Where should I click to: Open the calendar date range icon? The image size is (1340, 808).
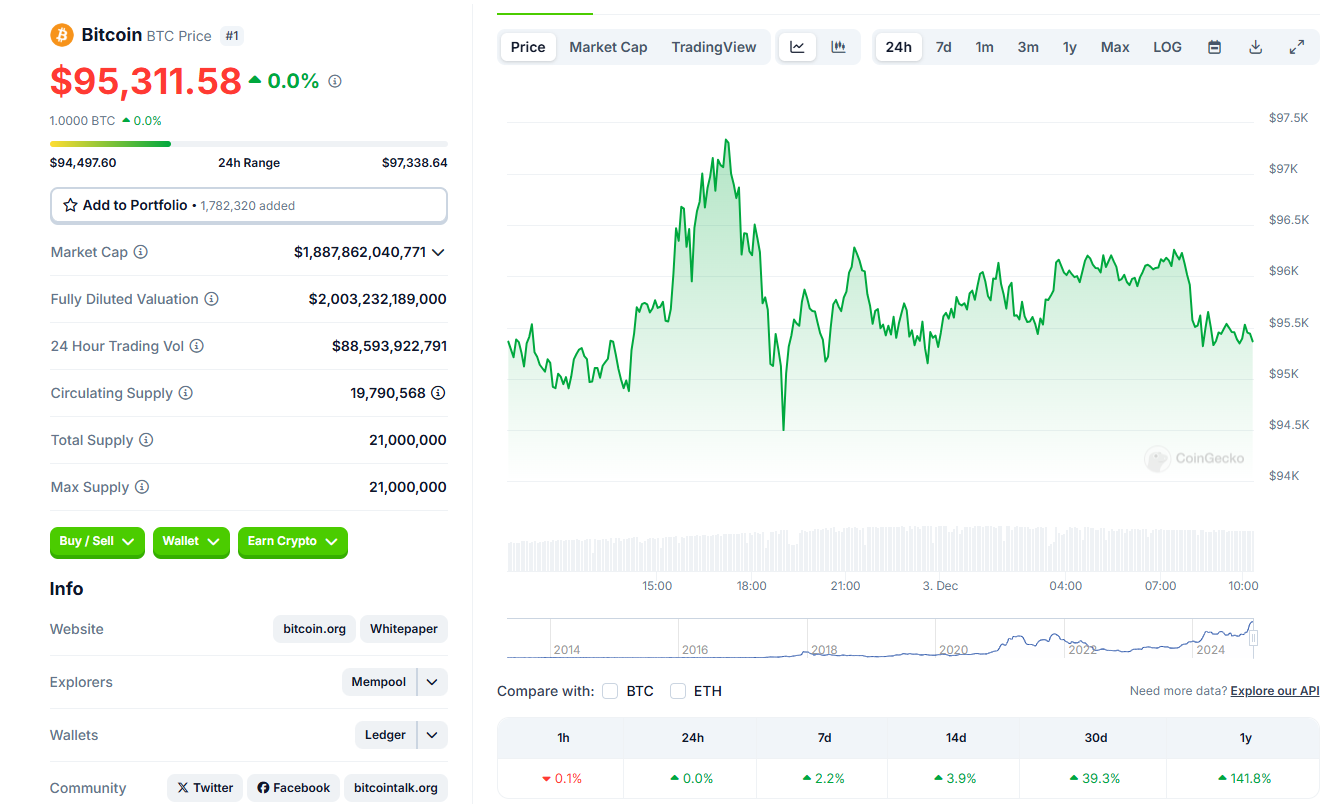point(1214,47)
